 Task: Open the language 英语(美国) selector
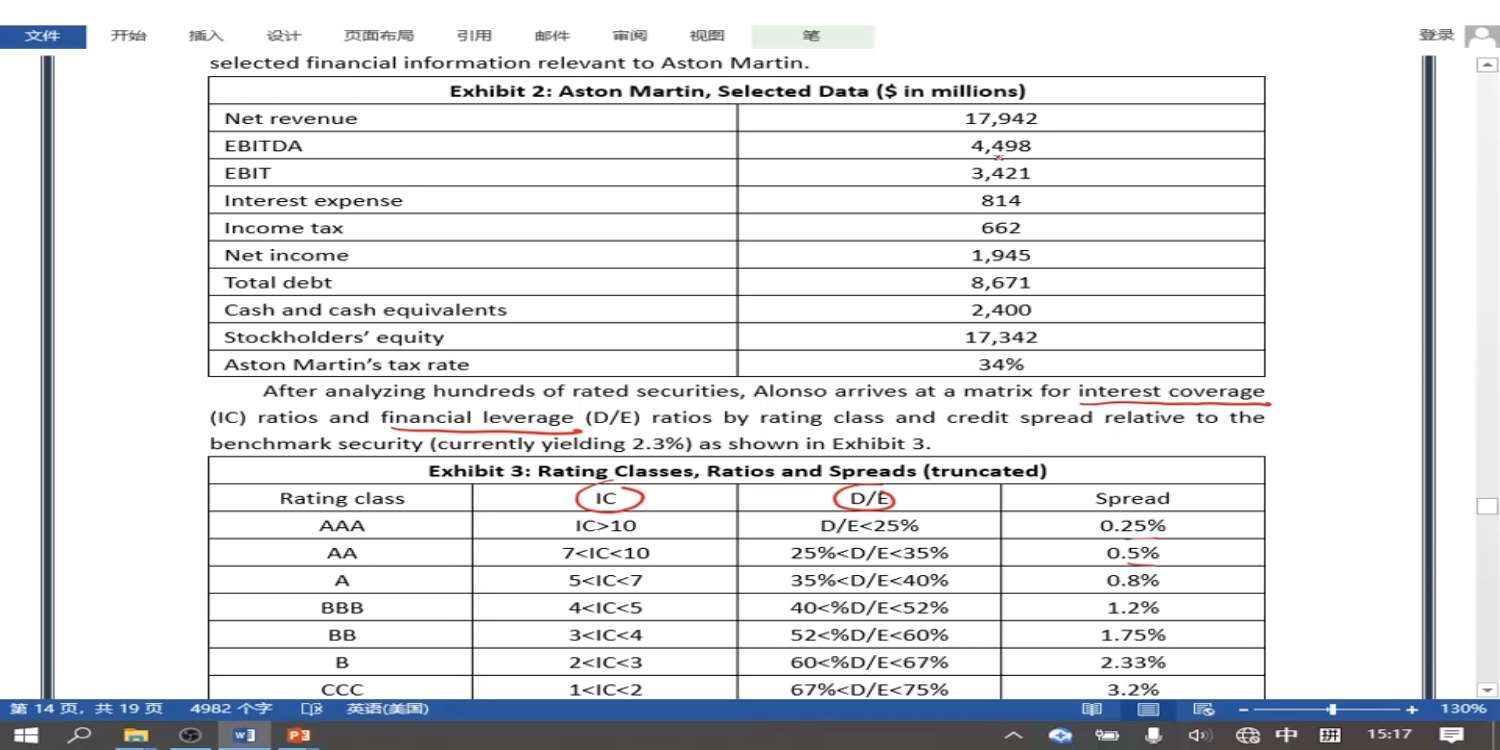pyautogui.click(x=387, y=709)
